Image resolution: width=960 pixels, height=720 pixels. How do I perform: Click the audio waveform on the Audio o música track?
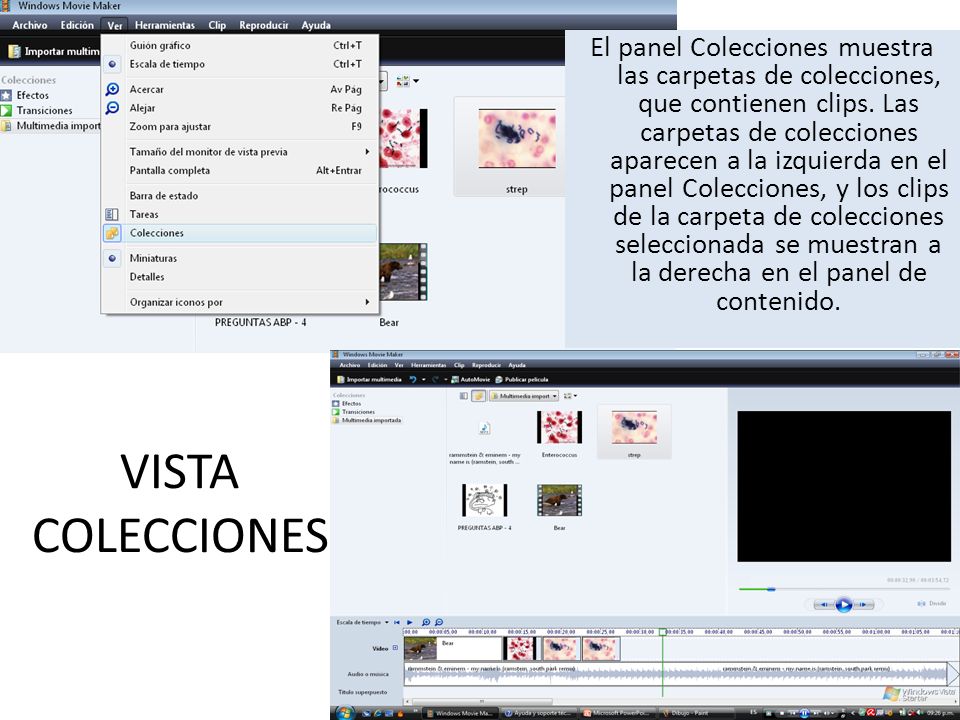point(676,673)
